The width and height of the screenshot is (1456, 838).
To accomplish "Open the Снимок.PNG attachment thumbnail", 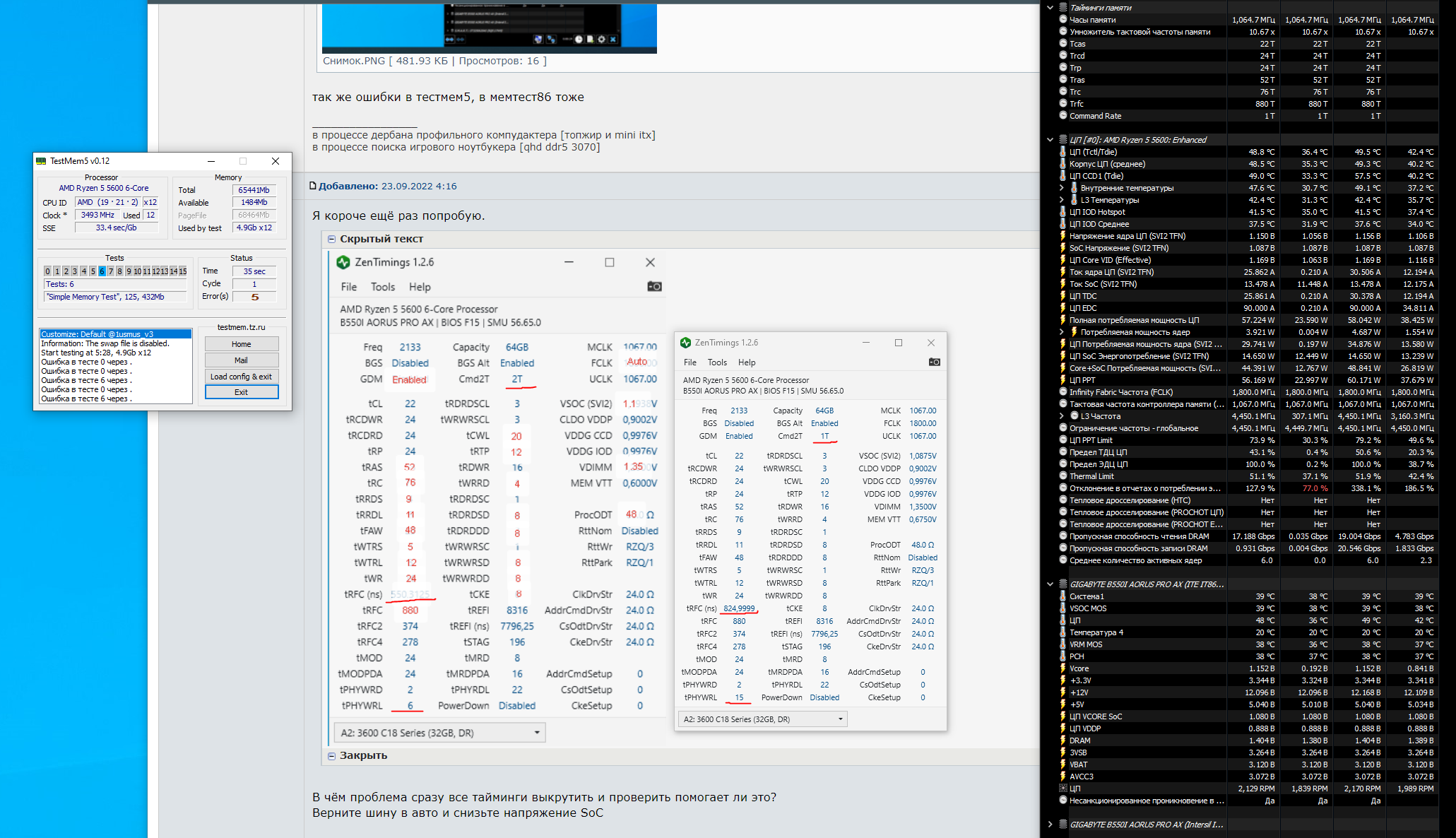I will (x=489, y=27).
